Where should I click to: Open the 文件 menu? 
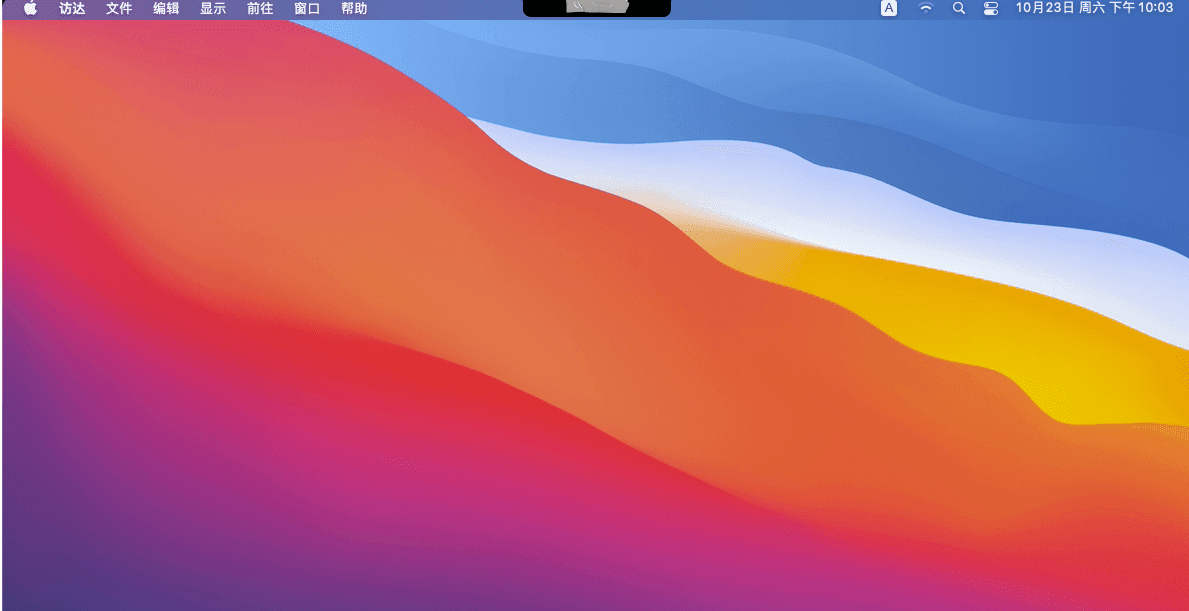[119, 8]
